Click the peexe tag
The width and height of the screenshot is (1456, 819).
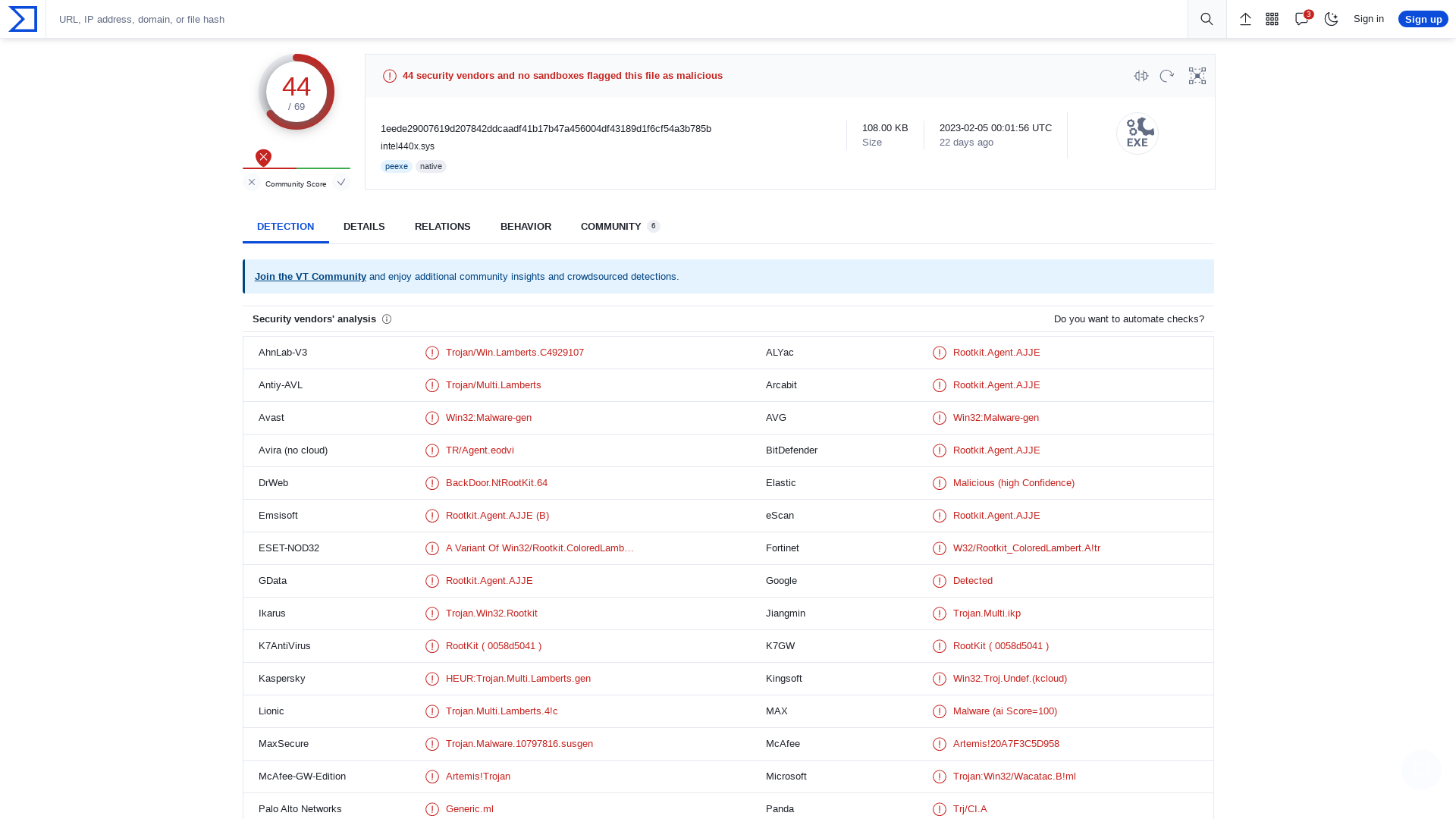pos(397,167)
